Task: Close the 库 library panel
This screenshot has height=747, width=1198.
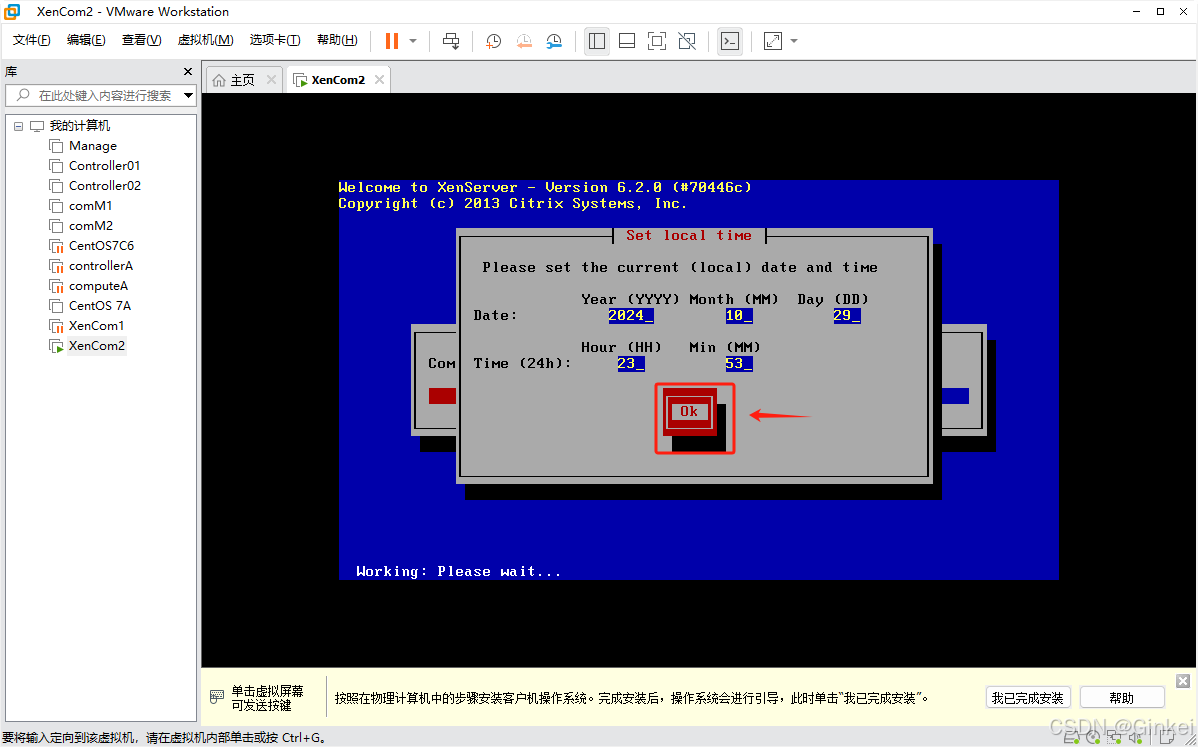Action: coord(188,71)
